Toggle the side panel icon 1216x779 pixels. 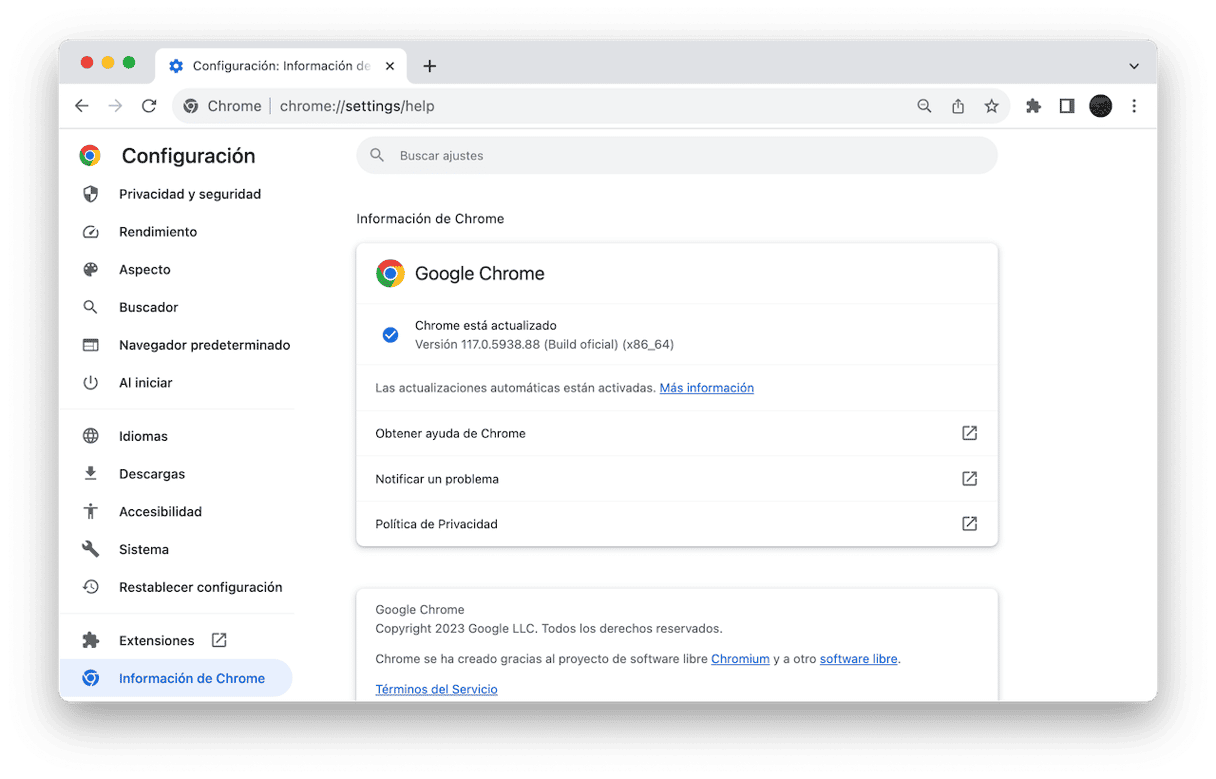(1067, 106)
